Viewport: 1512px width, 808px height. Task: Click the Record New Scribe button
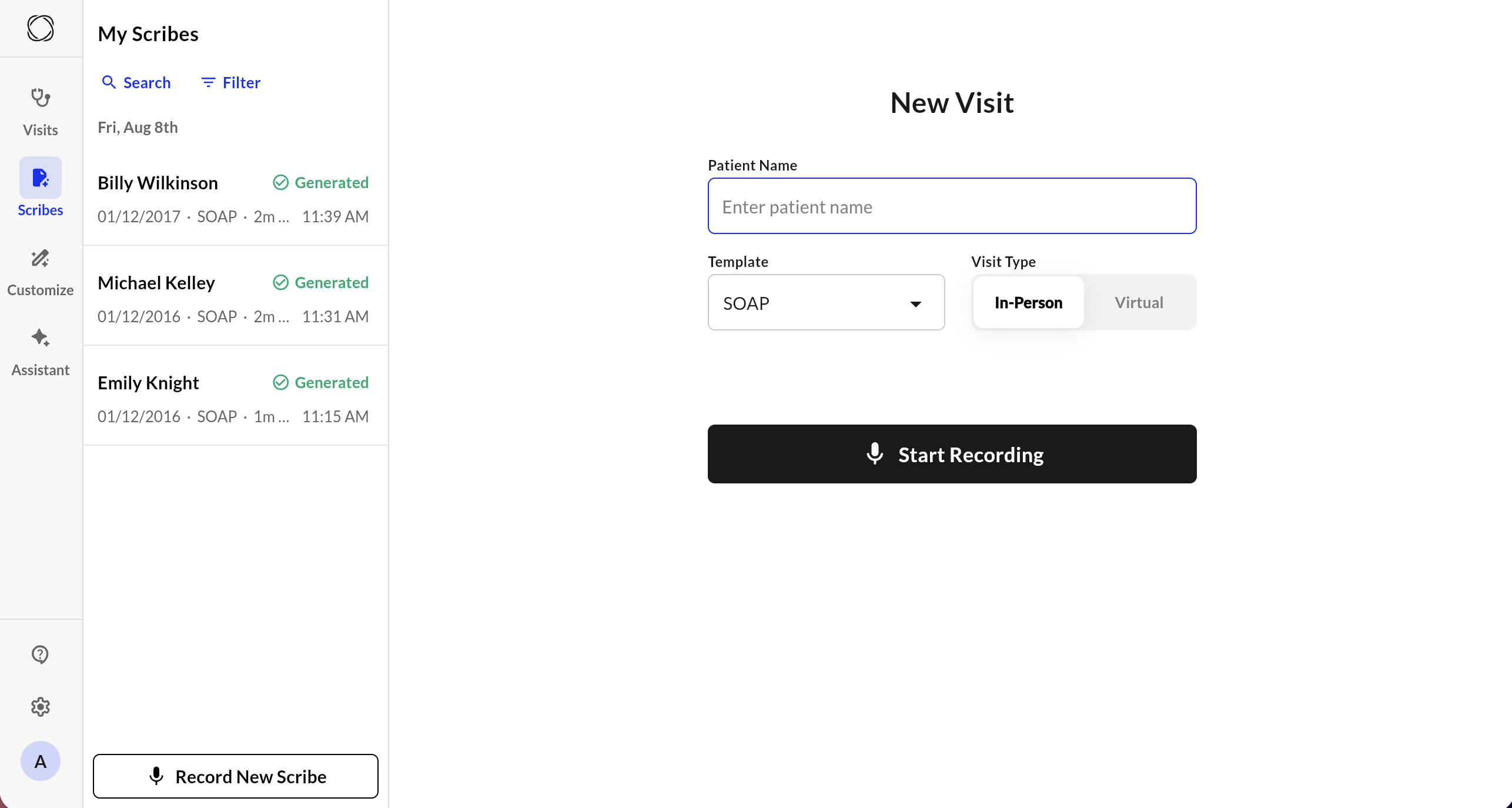[x=235, y=776]
